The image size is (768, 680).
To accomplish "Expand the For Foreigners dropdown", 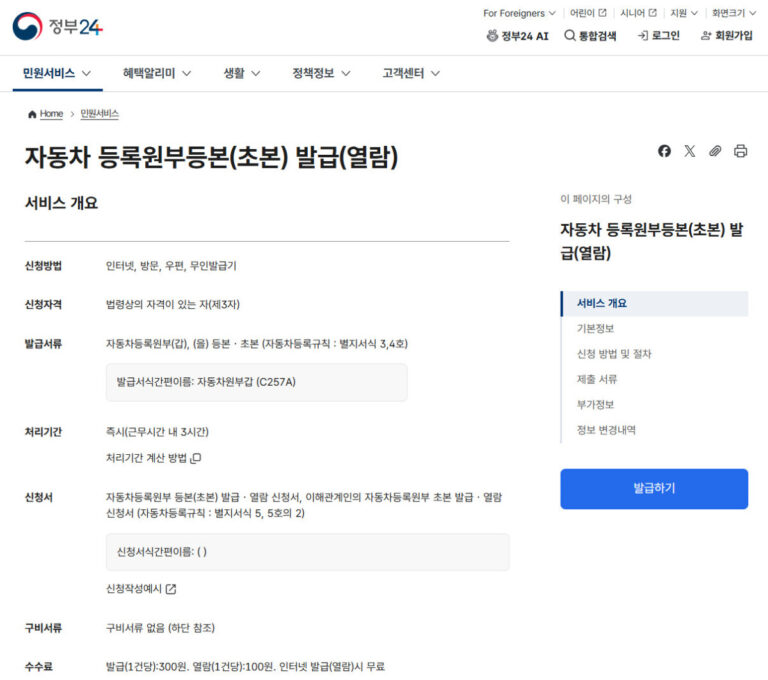I will click(519, 13).
